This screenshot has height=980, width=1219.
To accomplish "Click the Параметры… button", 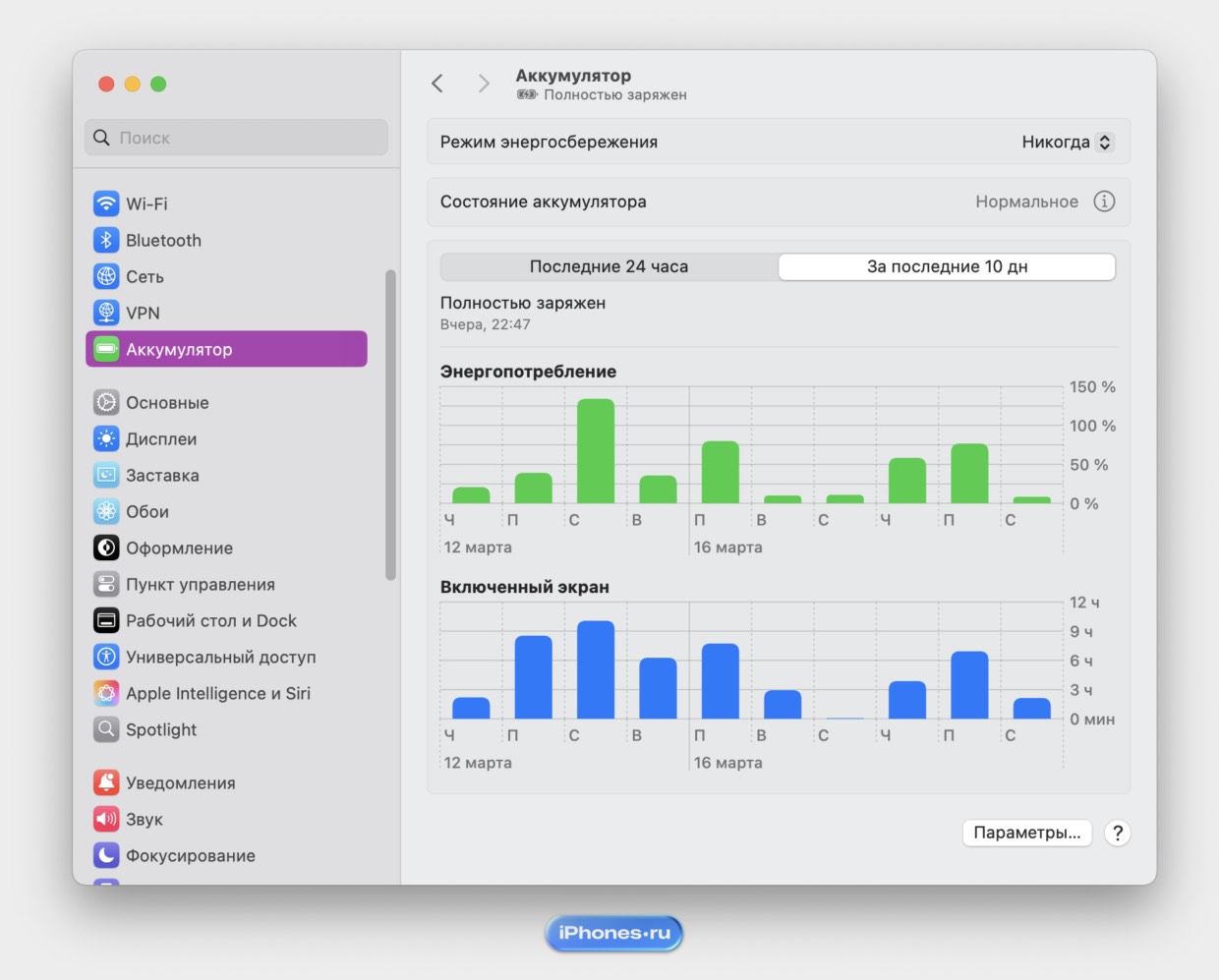I will (x=1026, y=834).
